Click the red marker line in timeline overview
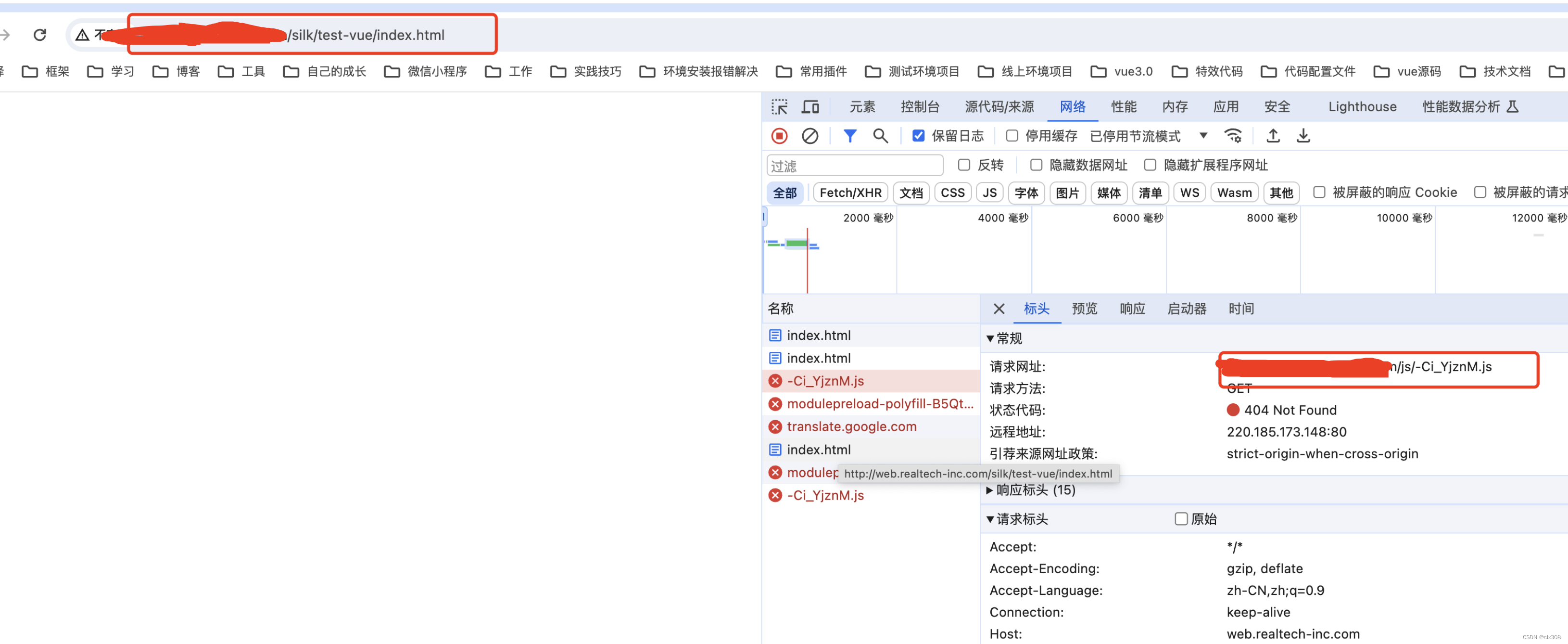 (807, 261)
